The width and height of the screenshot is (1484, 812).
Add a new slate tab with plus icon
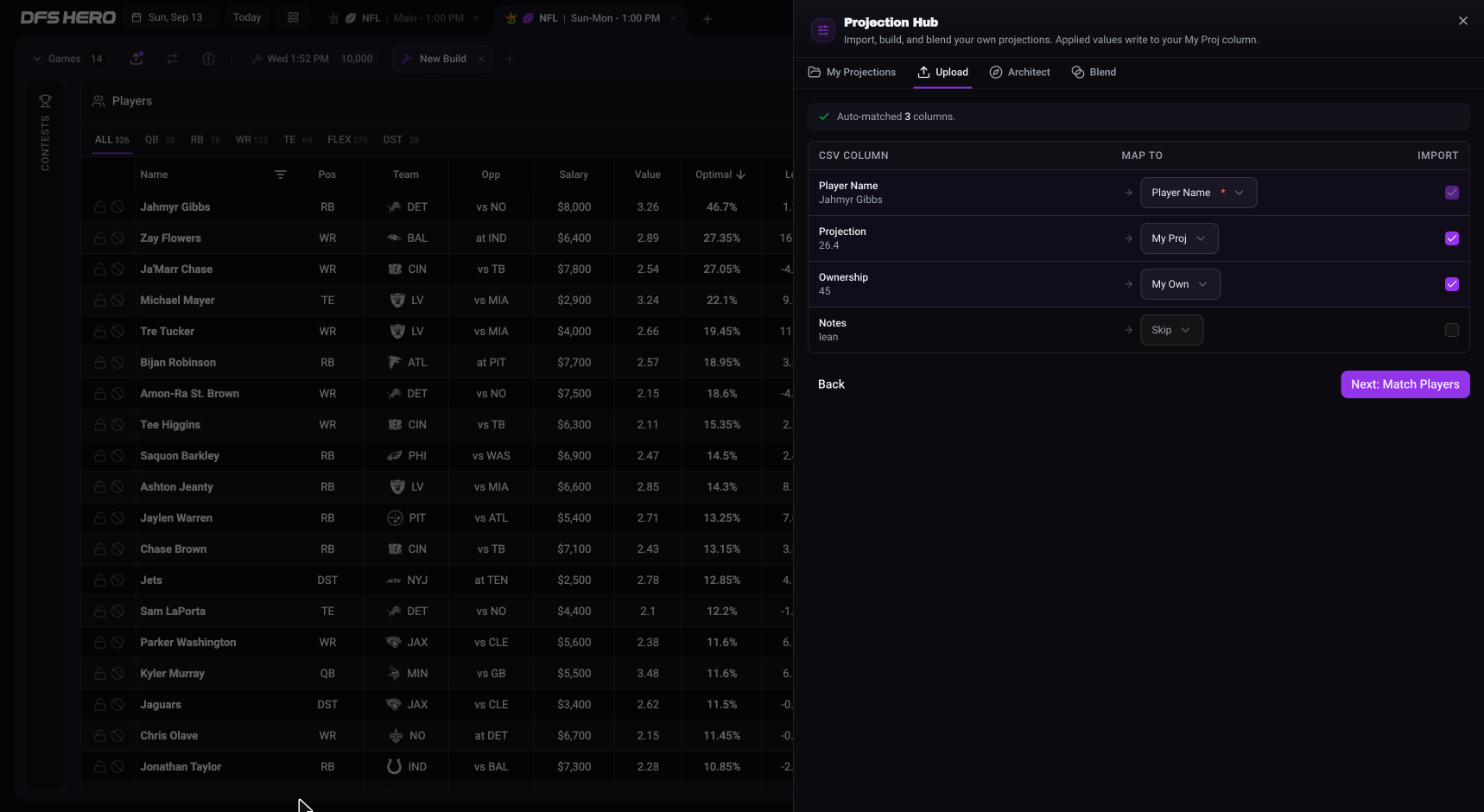click(x=707, y=18)
